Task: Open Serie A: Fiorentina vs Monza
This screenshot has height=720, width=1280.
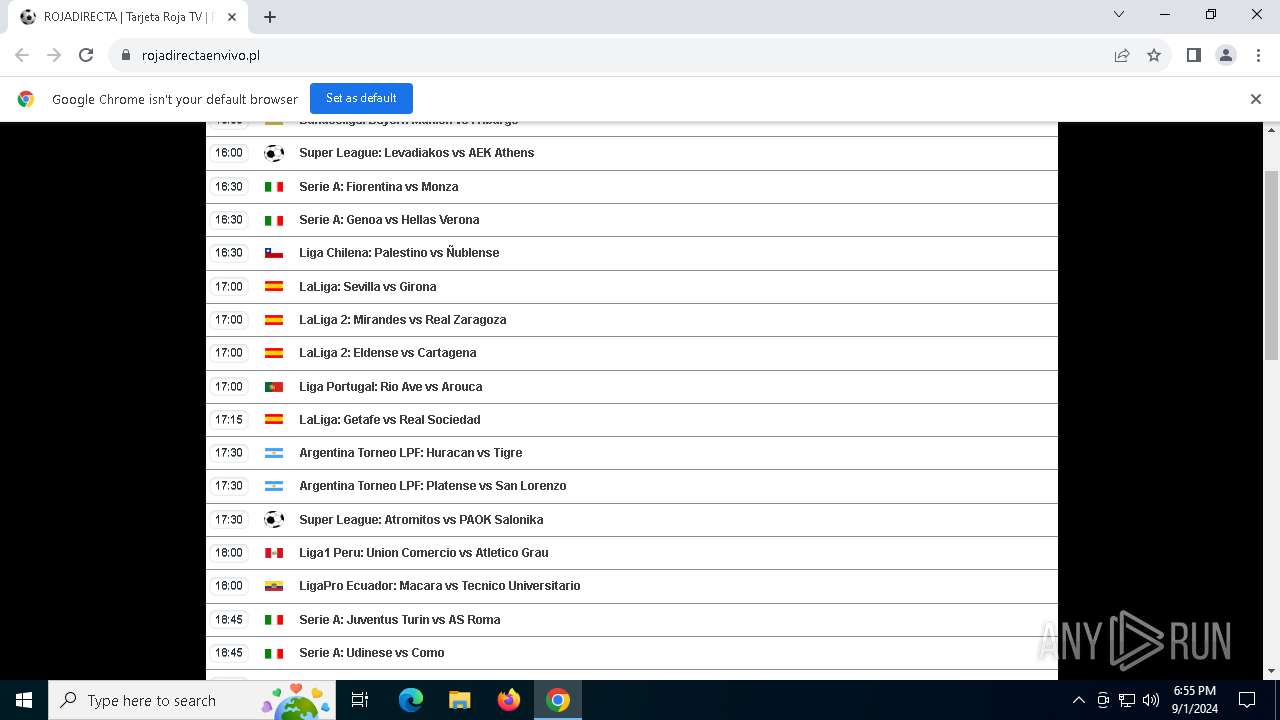Action: (x=632, y=187)
